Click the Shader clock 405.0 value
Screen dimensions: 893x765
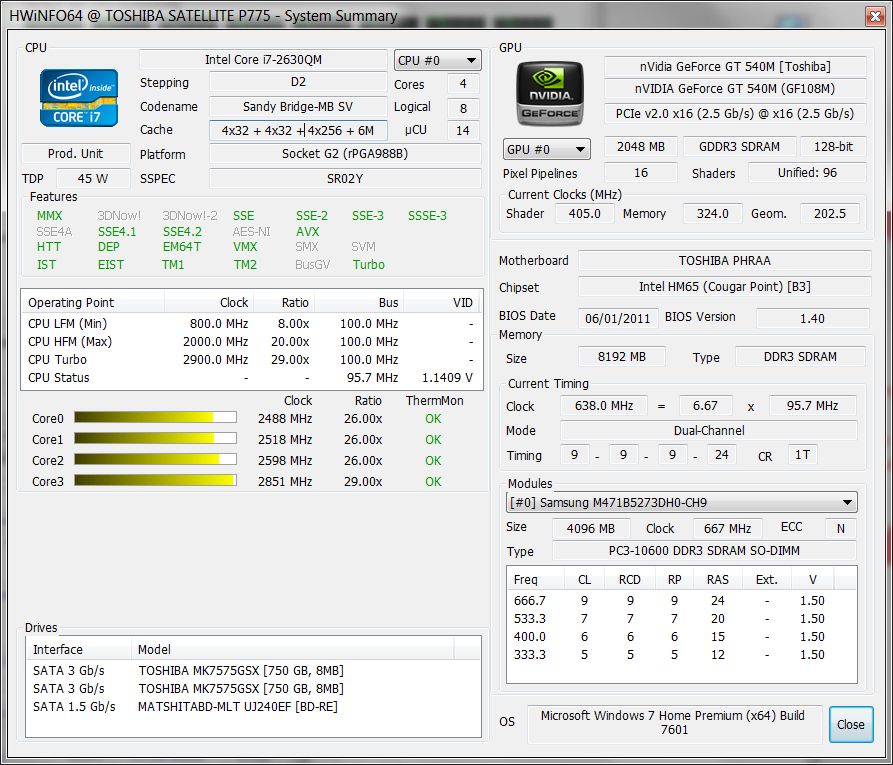584,214
